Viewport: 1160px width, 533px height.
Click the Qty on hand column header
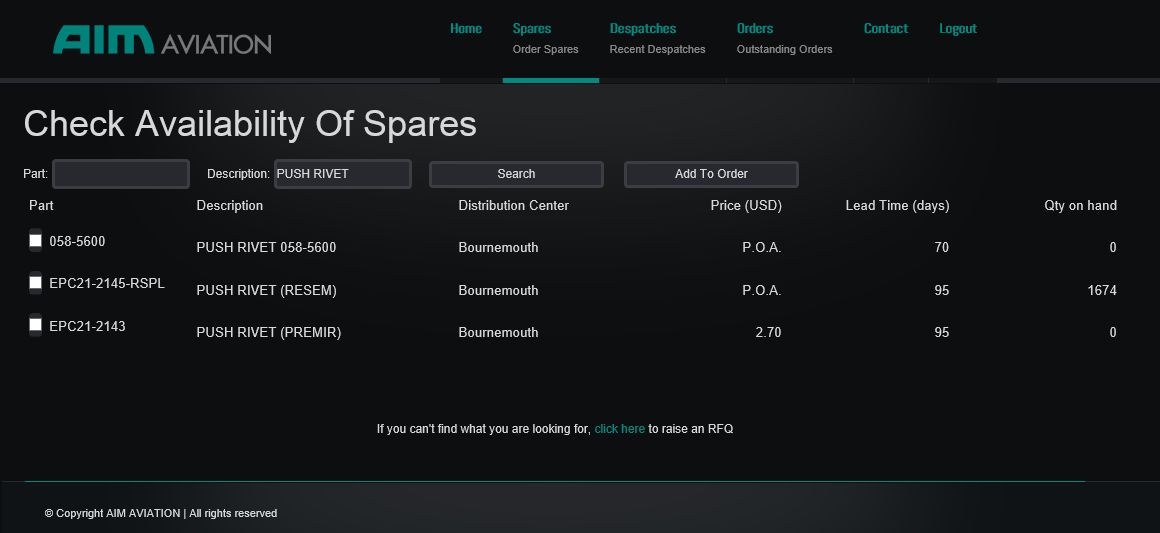point(1080,206)
